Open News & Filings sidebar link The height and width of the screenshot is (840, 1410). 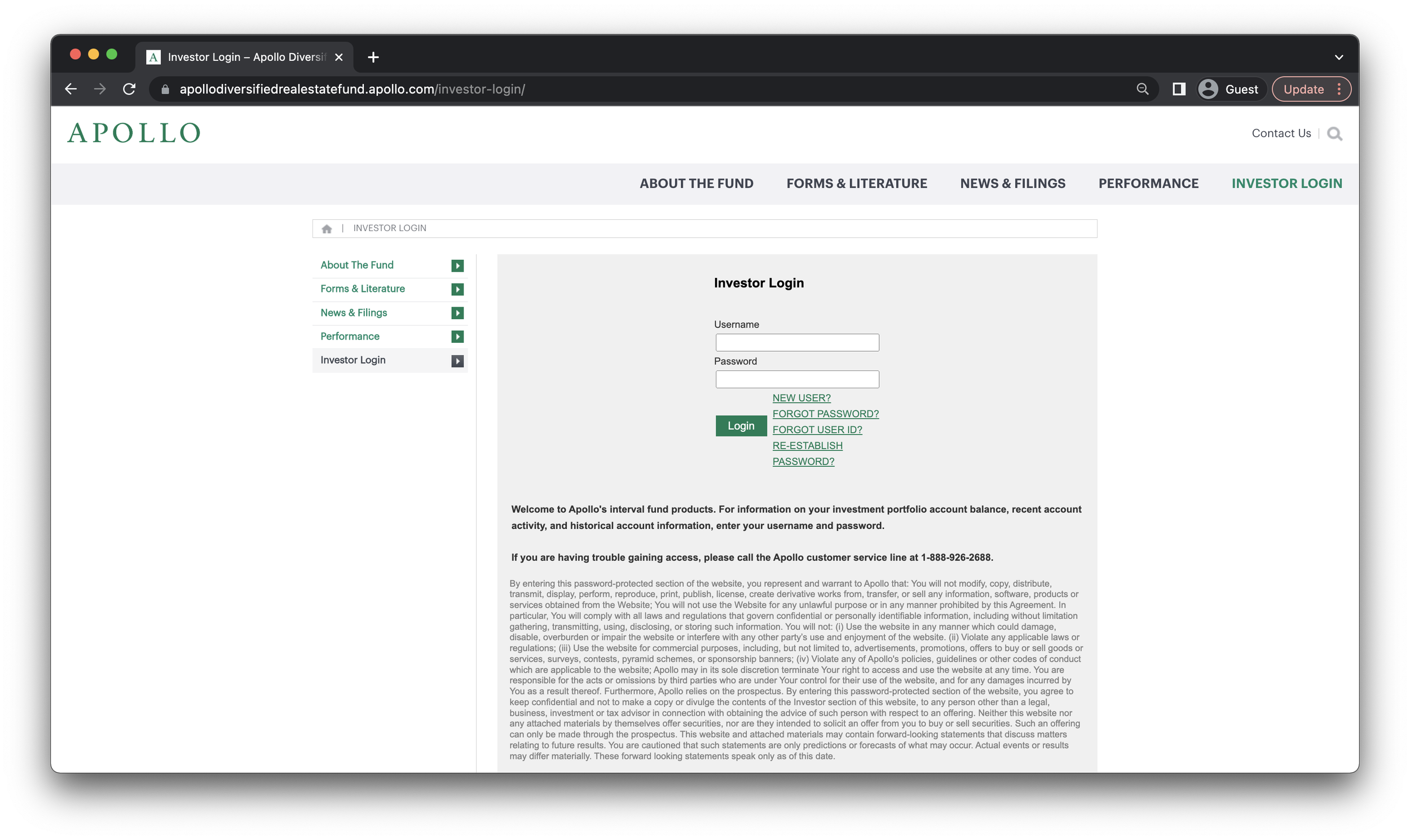(354, 312)
